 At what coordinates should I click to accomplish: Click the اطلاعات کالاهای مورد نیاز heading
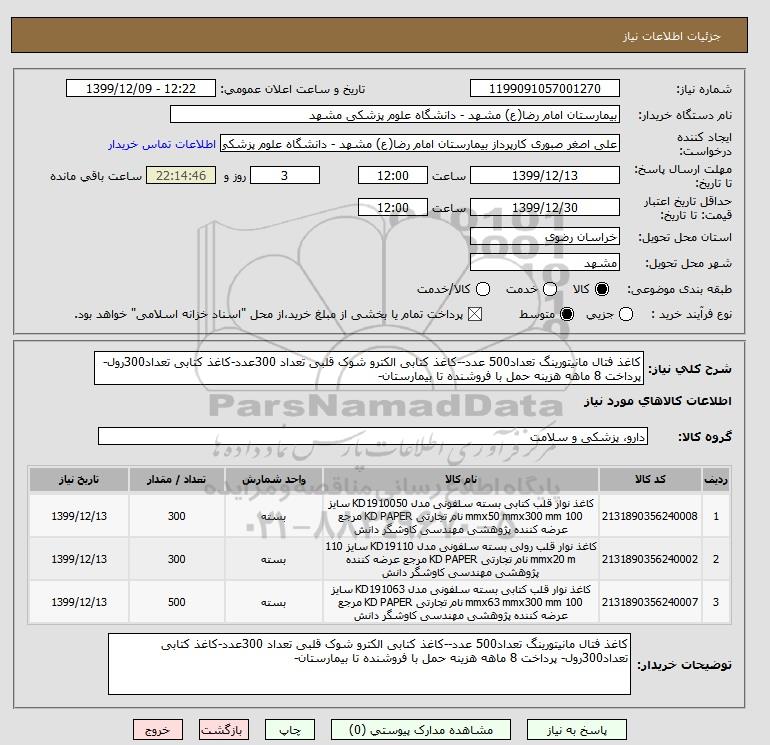(x=658, y=401)
